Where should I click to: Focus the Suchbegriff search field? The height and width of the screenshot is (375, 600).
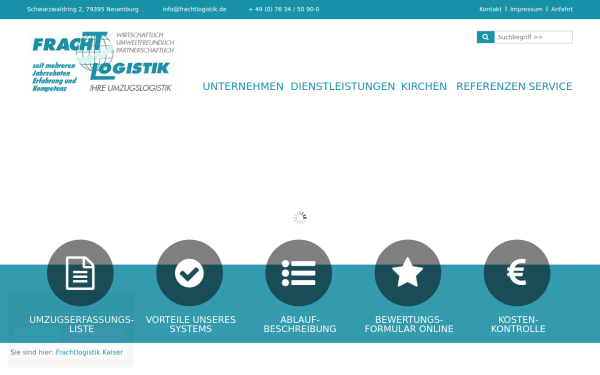[533, 37]
